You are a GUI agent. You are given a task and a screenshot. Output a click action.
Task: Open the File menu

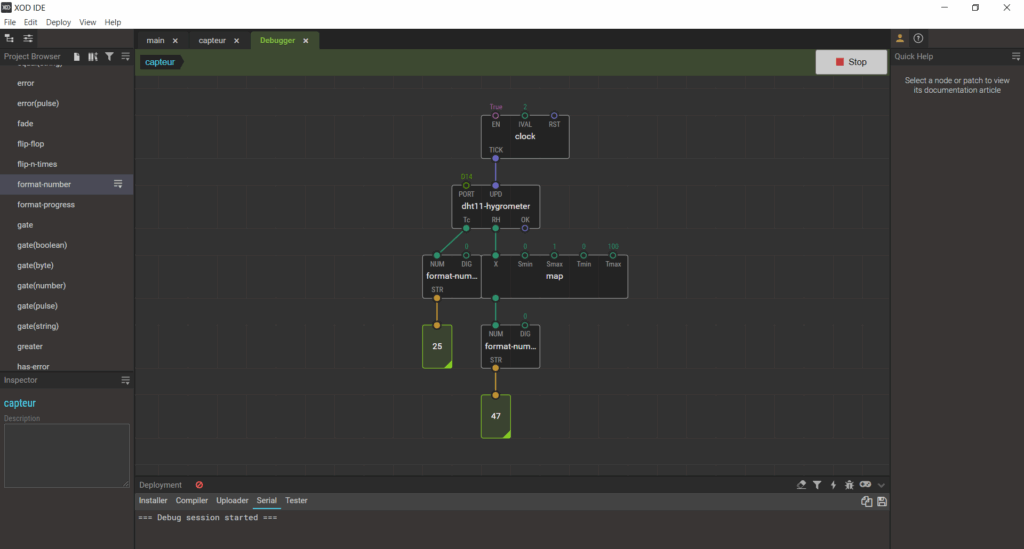click(10, 22)
